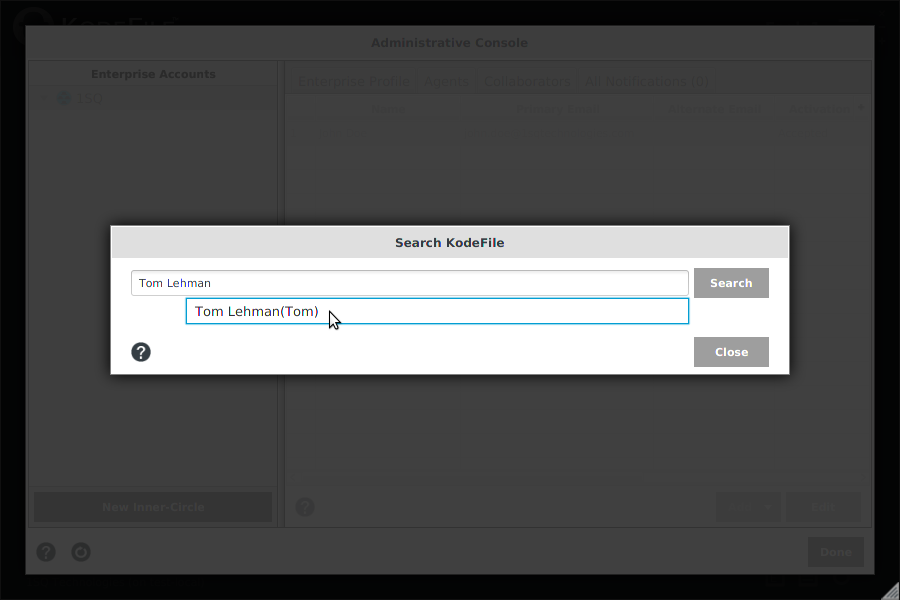The width and height of the screenshot is (900, 600).
Task: Click the ISO account icon
Action: [64, 99]
